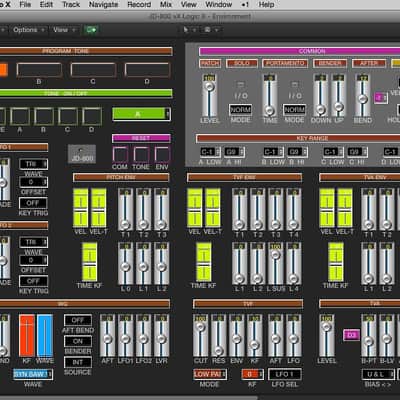Change the B LOW key range value
Image resolution: width=400 pixels, height=400 pixels.
(273, 152)
